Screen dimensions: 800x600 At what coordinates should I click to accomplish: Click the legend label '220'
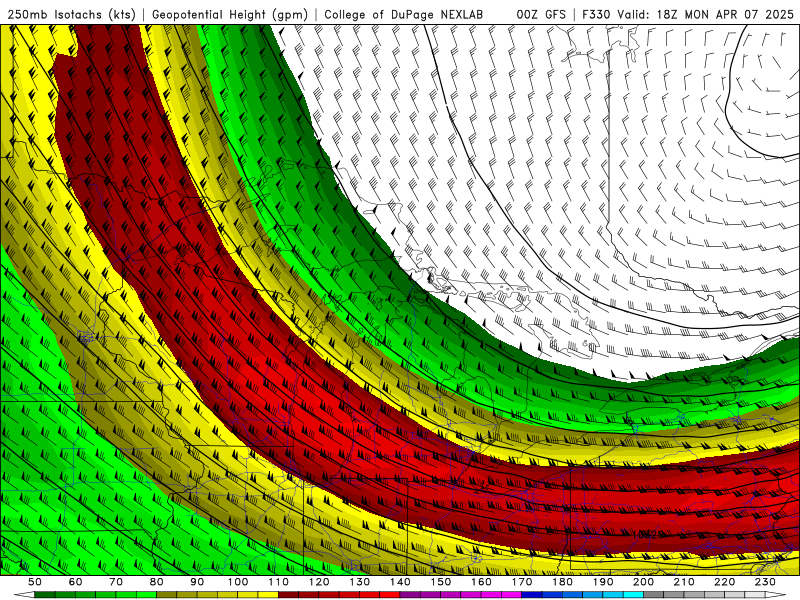pos(725,582)
